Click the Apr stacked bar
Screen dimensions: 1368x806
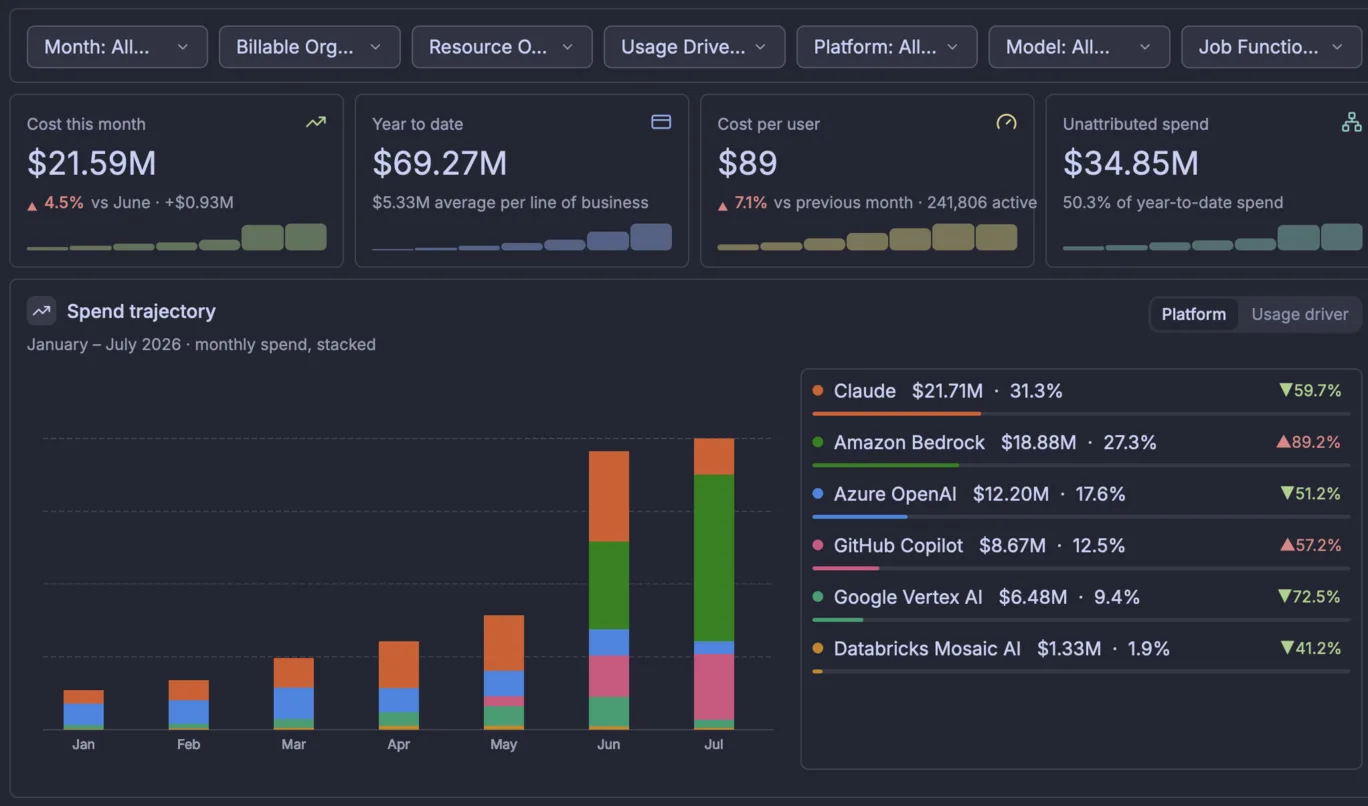(x=399, y=685)
